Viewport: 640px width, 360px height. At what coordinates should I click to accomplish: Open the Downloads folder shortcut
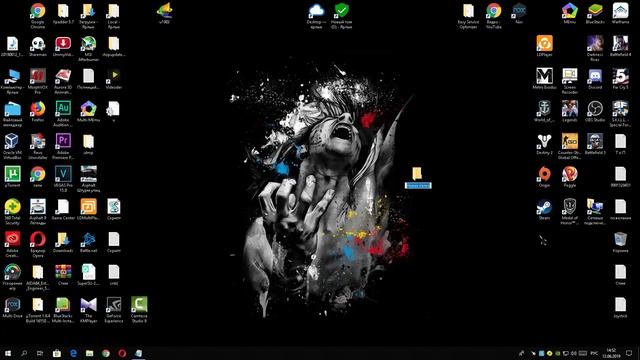coord(63,242)
